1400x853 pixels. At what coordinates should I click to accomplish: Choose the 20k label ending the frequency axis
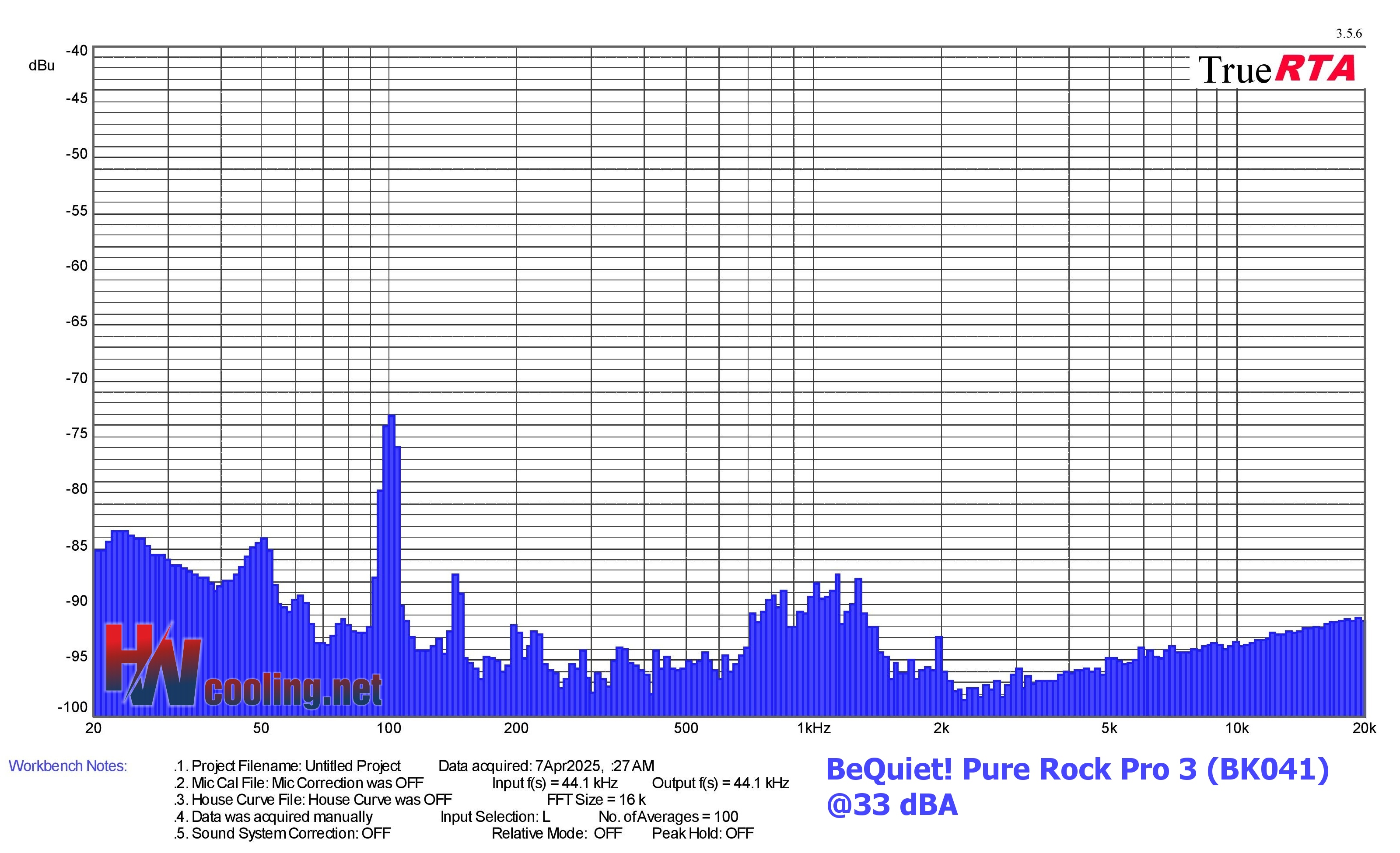[1364, 729]
